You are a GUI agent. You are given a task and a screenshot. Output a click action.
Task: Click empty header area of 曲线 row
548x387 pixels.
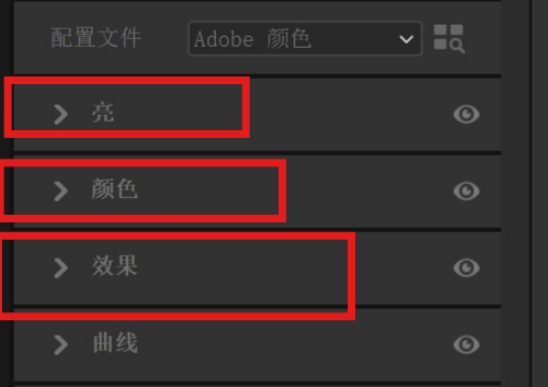click(x=294, y=345)
